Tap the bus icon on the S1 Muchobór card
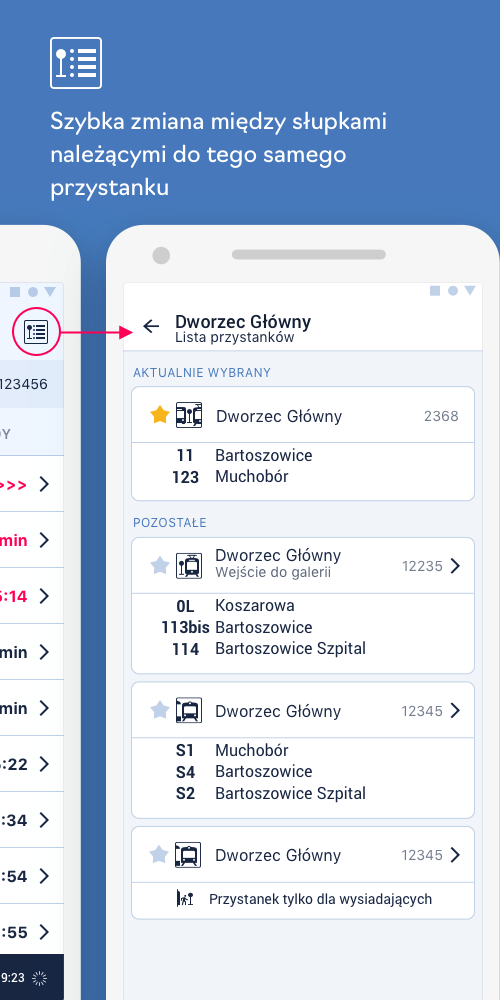Viewport: 500px width, 1000px height. coord(189,710)
